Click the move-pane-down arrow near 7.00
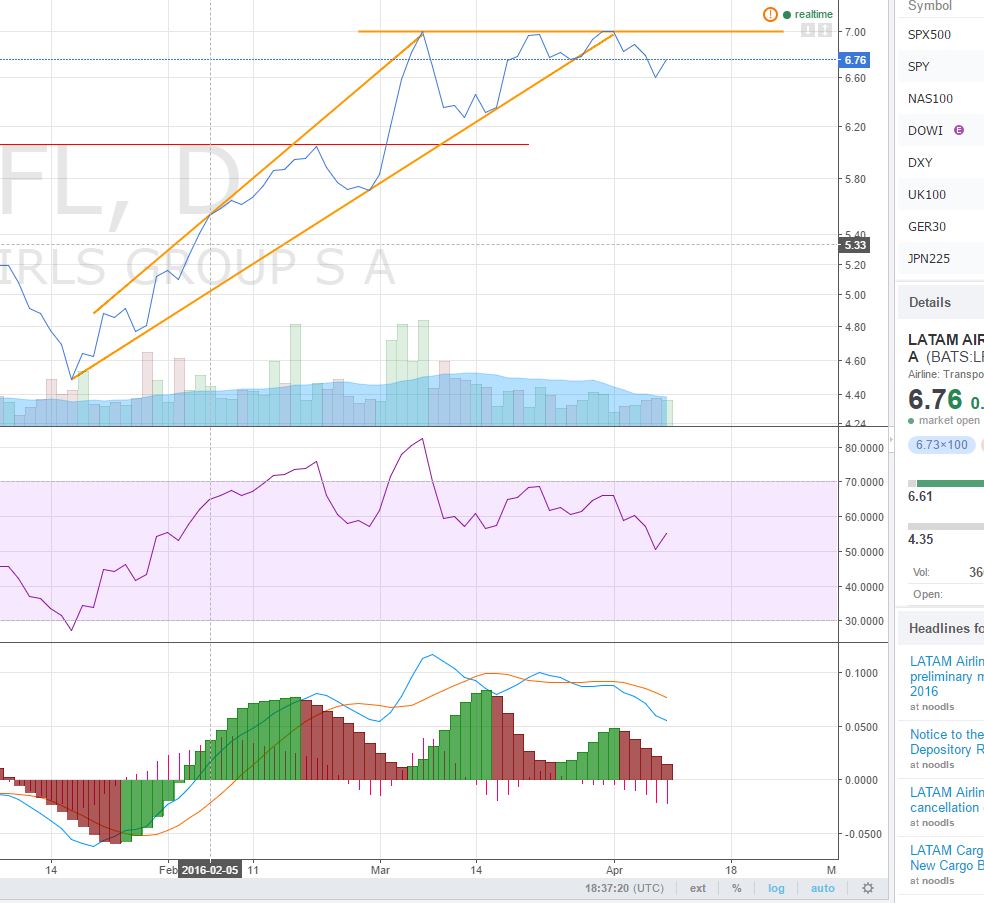Screen dimensions: 984x903 pos(810,29)
